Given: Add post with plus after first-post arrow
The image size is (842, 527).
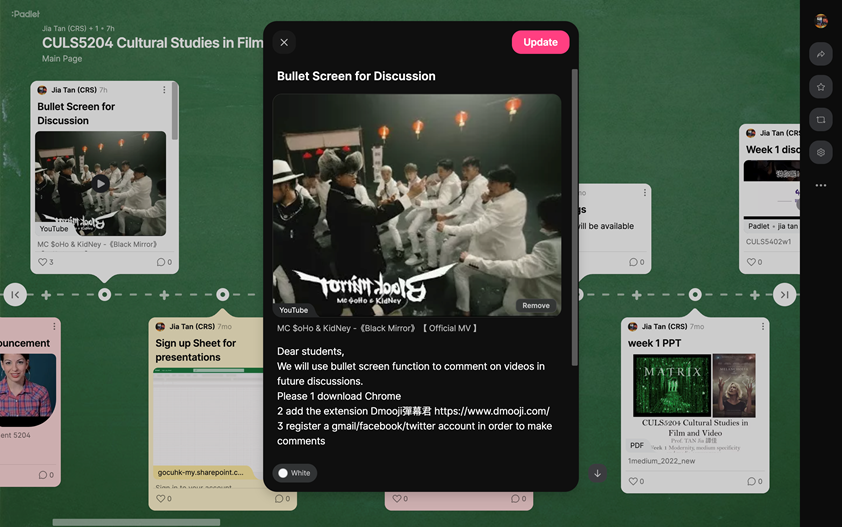Looking at the screenshot, I should tap(46, 295).
